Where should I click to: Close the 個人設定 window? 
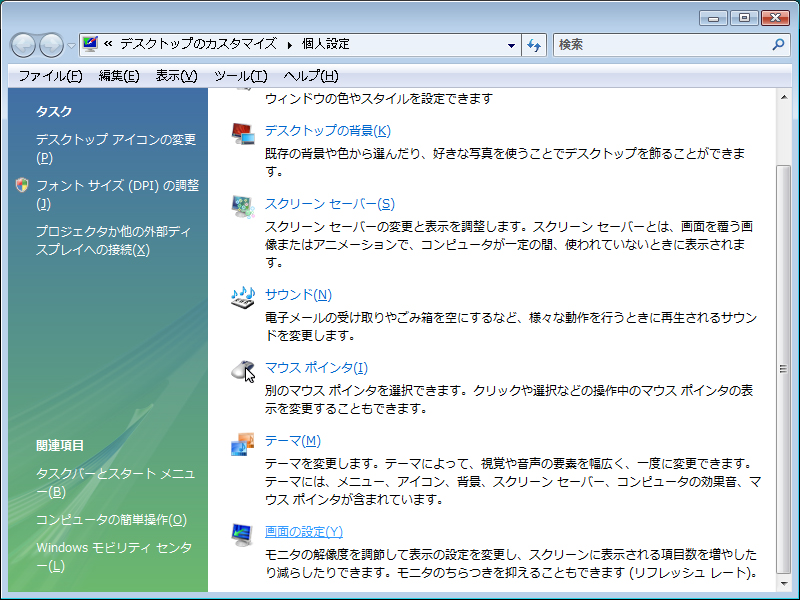(776, 18)
